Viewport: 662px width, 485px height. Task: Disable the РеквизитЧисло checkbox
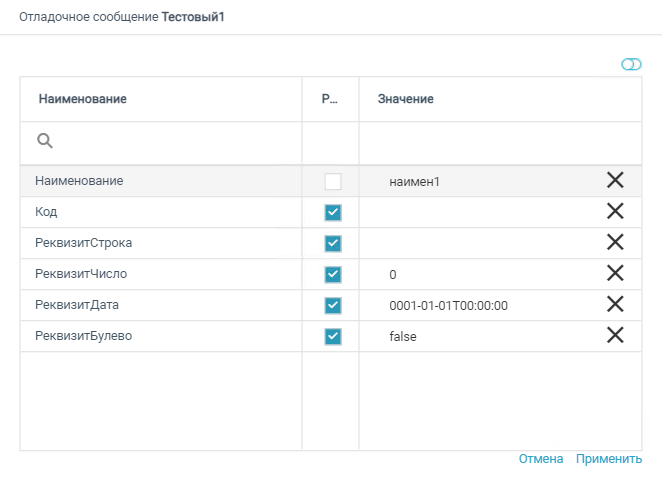pyautogui.click(x=333, y=274)
